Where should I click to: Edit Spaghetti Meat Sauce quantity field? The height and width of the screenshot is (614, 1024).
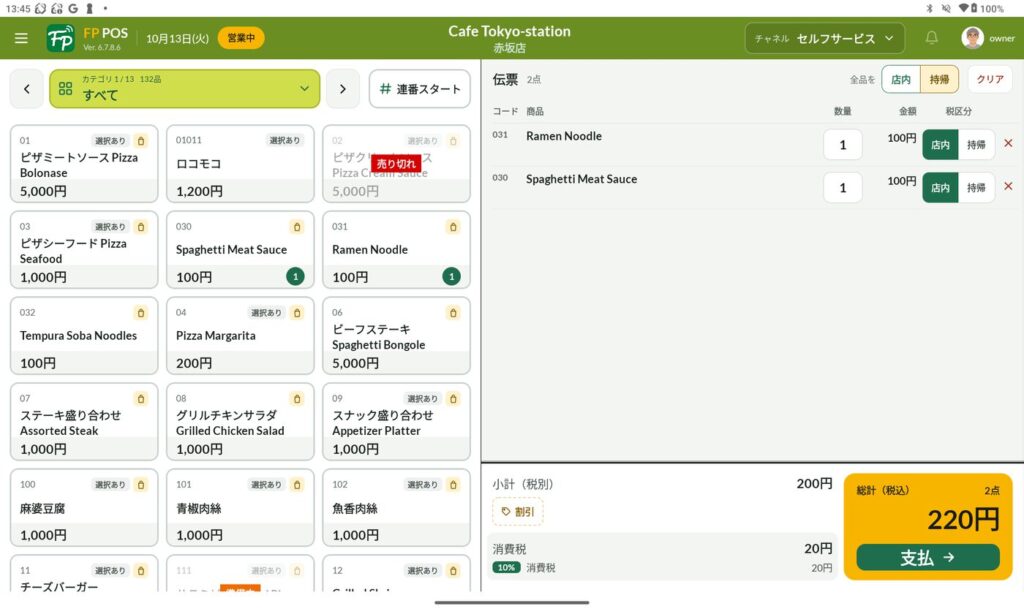842,187
